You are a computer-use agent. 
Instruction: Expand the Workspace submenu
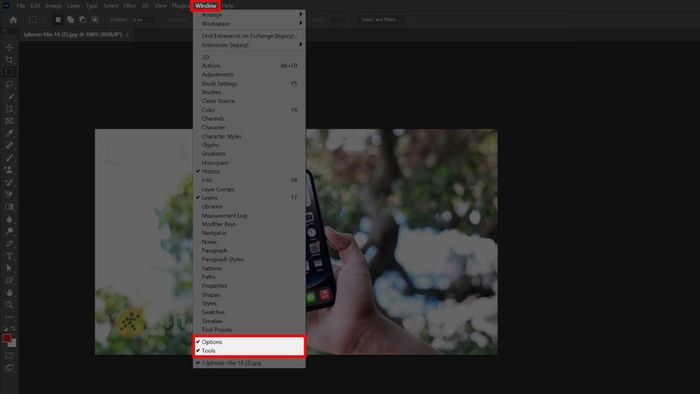click(249, 24)
